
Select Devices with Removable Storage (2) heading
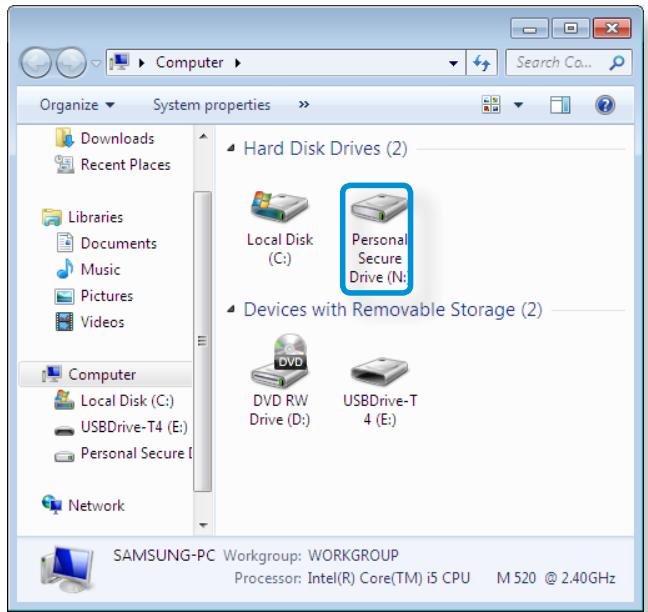393,310
